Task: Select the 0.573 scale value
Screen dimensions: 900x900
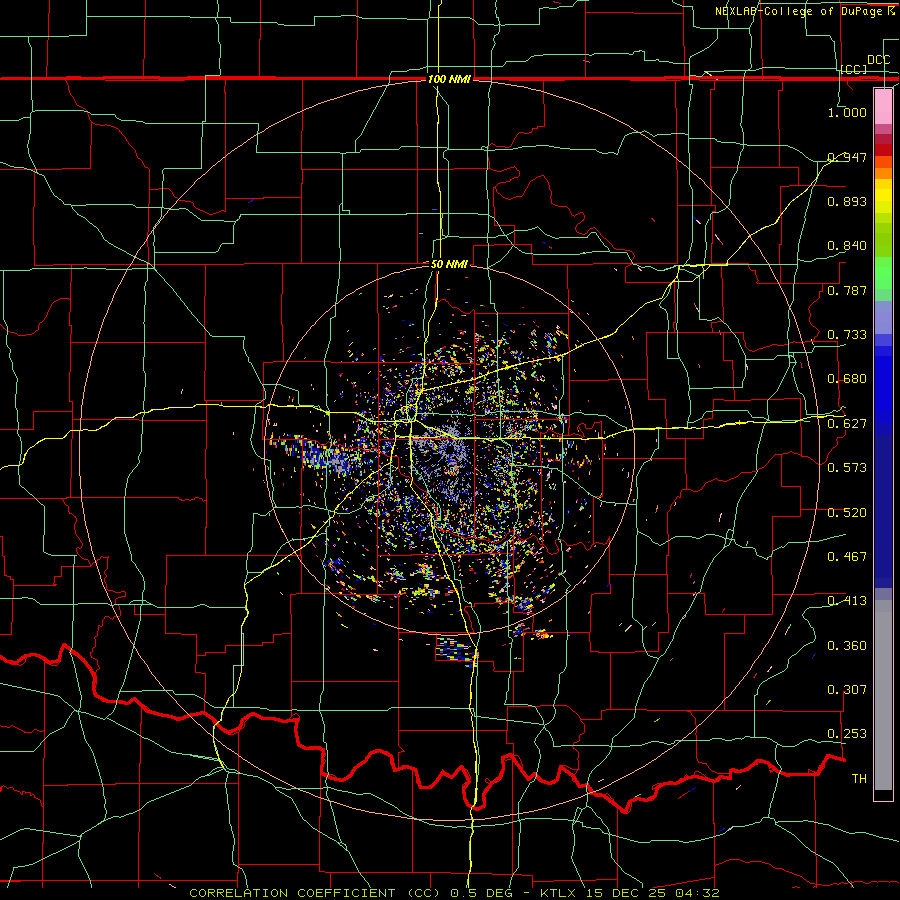Action: coord(847,468)
